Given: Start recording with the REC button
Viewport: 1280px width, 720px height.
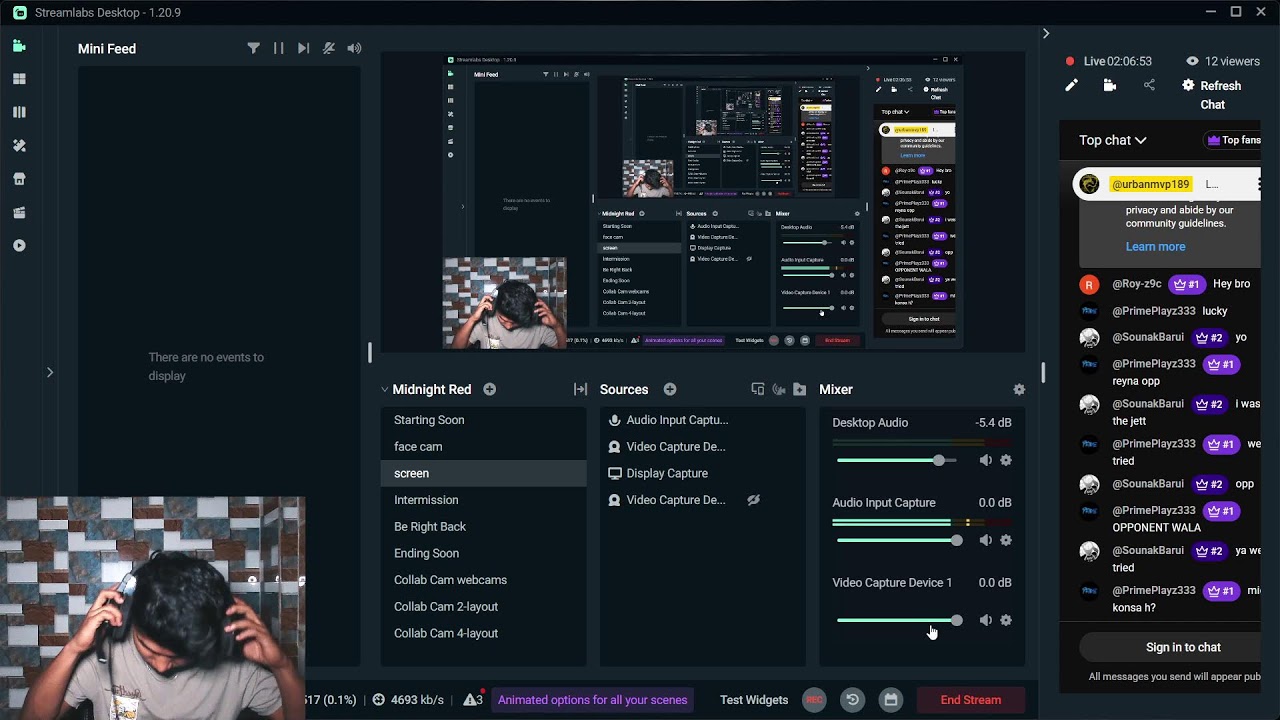Looking at the screenshot, I should 814,700.
